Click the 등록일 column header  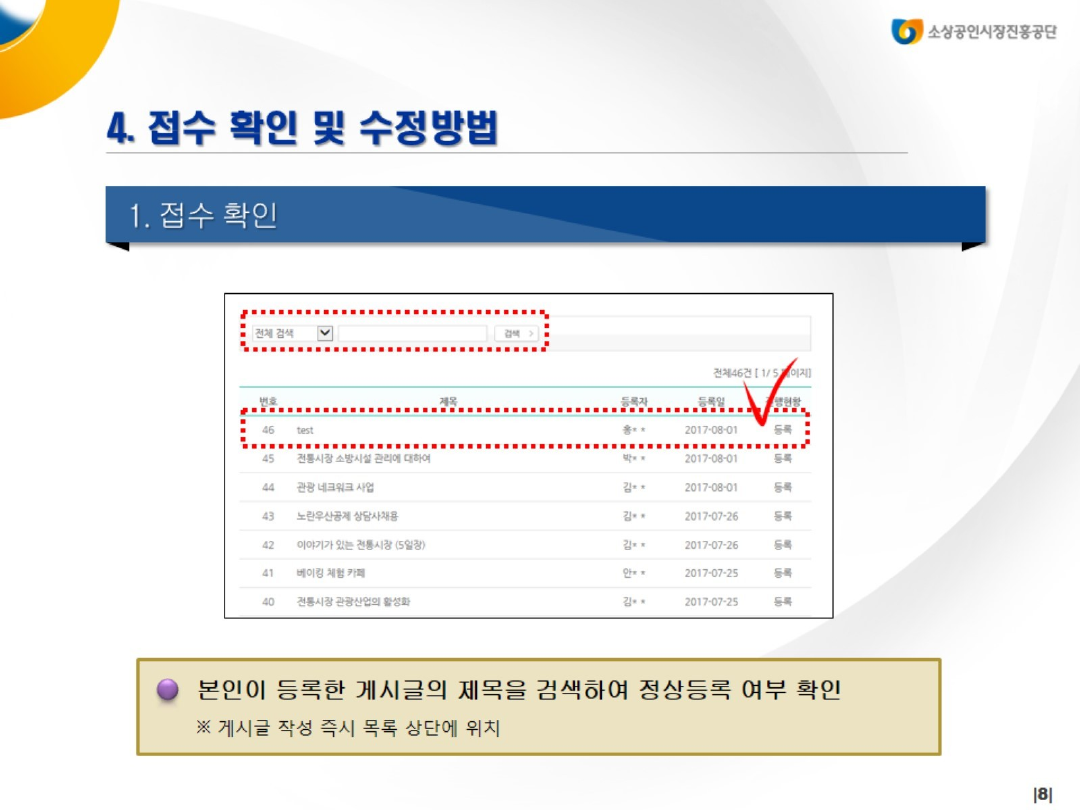click(x=711, y=402)
